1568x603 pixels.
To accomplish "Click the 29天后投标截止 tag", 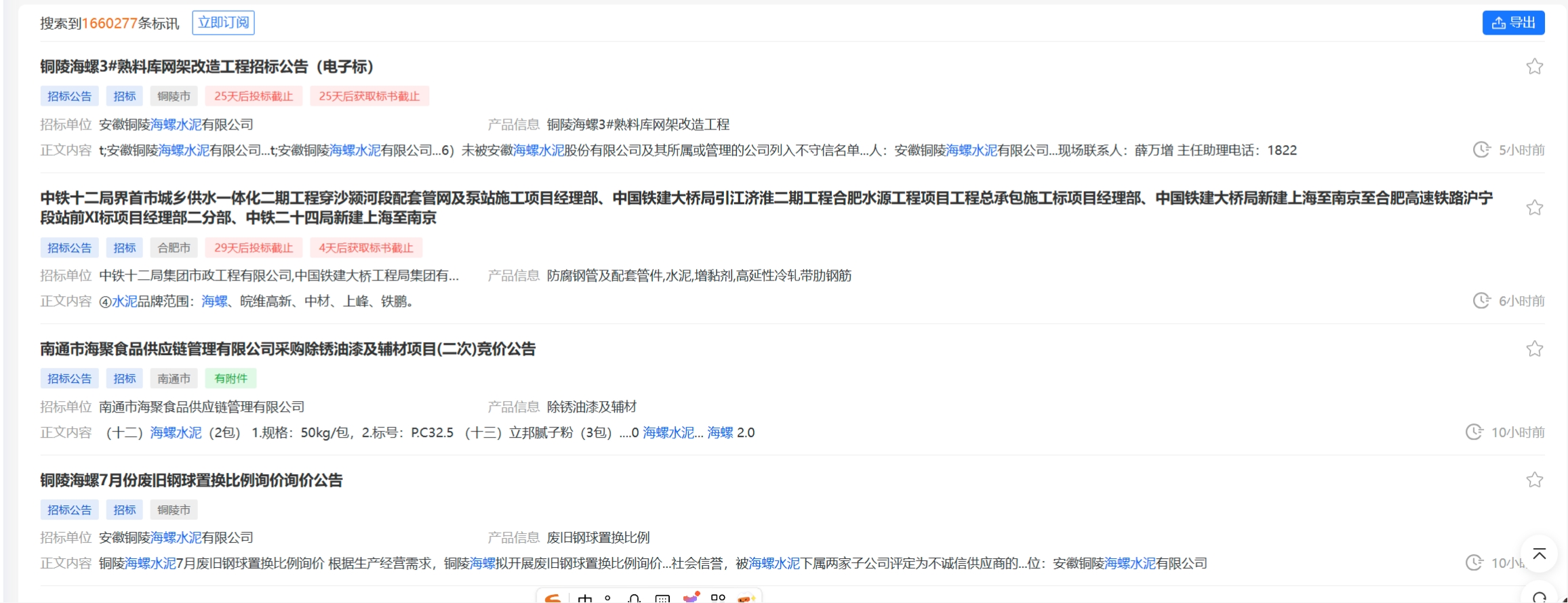I will (254, 248).
